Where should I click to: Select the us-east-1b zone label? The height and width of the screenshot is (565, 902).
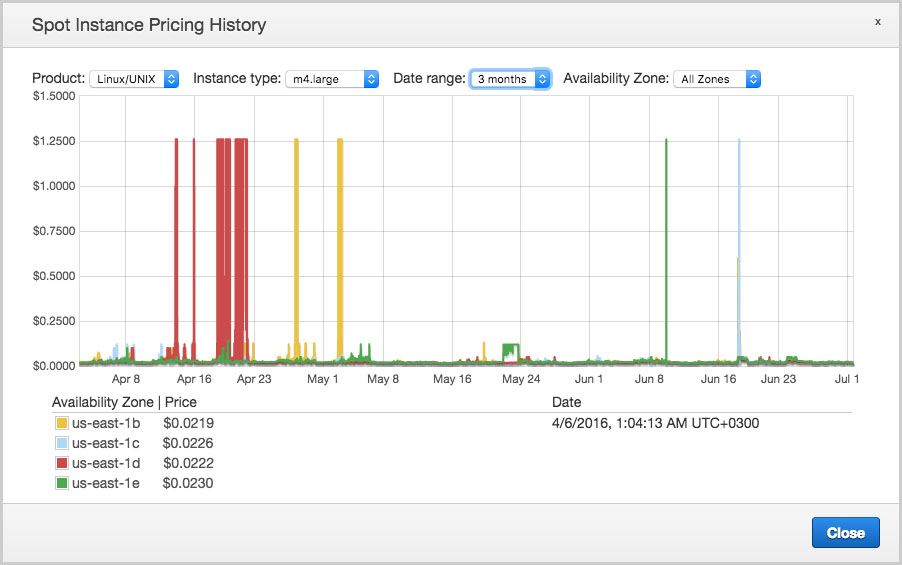(106, 423)
